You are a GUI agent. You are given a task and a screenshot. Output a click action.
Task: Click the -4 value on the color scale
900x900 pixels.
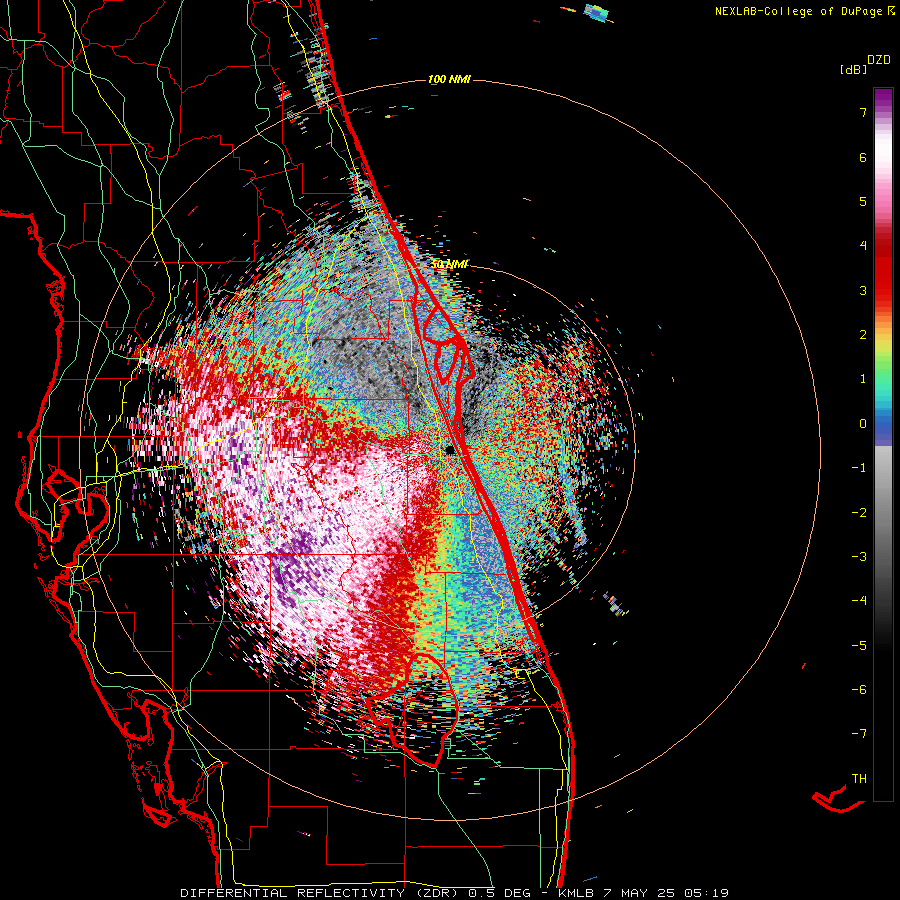click(859, 601)
